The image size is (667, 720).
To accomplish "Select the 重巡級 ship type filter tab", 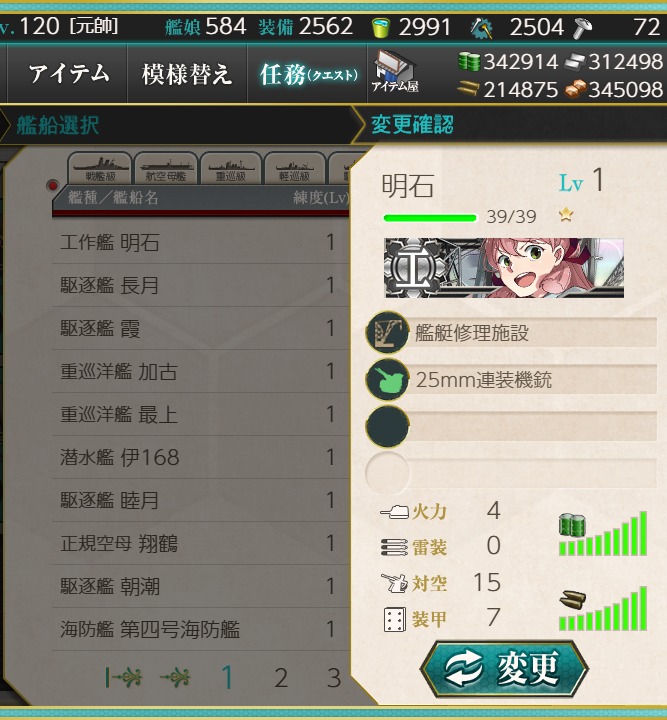I will pyautogui.click(x=231, y=169).
